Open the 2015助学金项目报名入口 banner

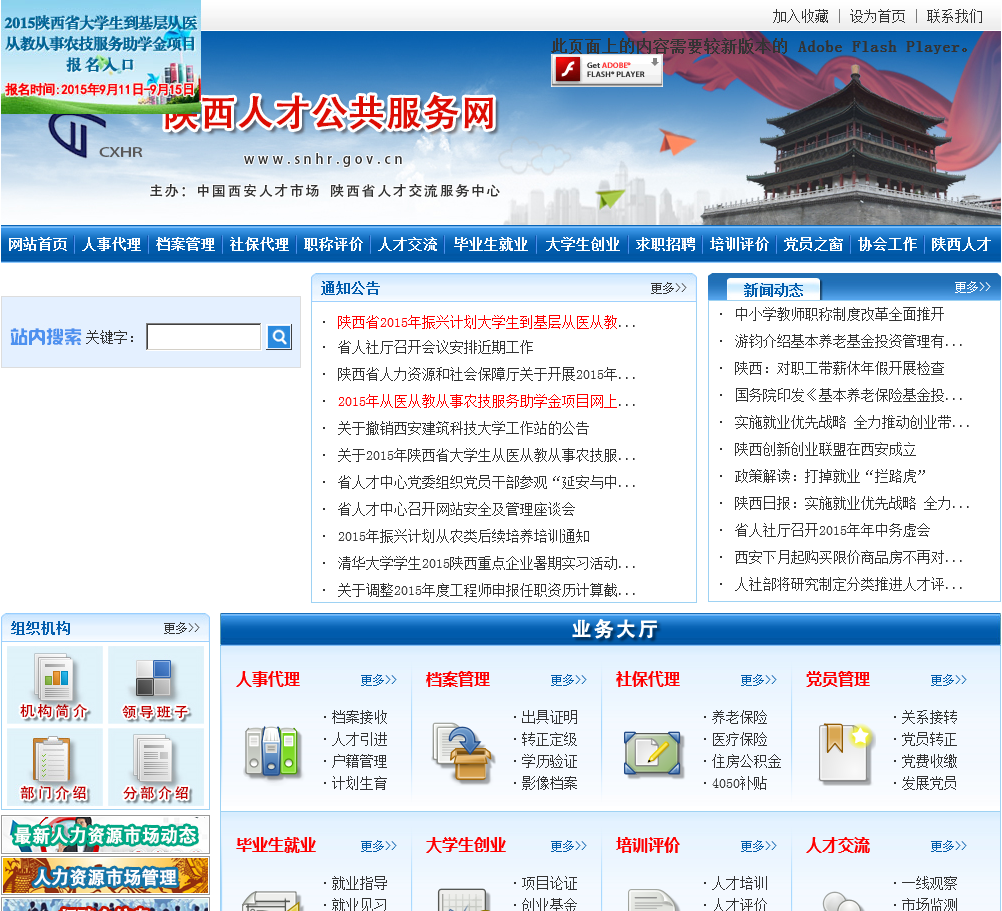point(101,57)
